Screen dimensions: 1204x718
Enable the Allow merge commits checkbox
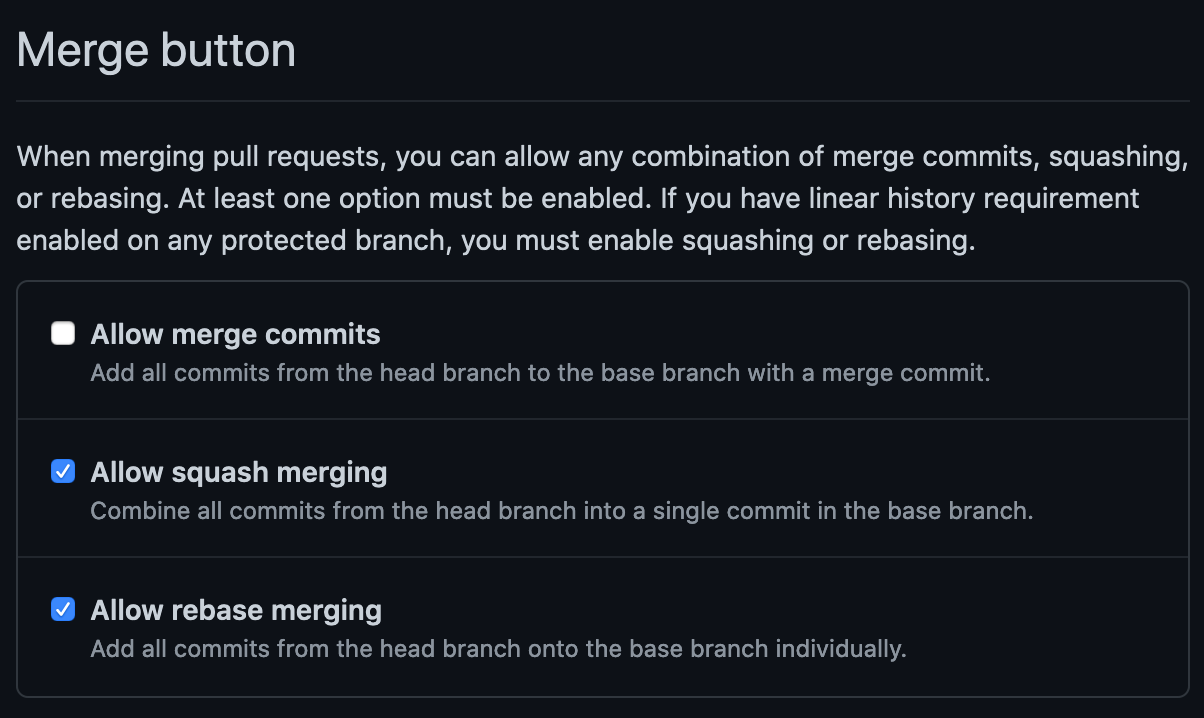pyautogui.click(x=63, y=333)
